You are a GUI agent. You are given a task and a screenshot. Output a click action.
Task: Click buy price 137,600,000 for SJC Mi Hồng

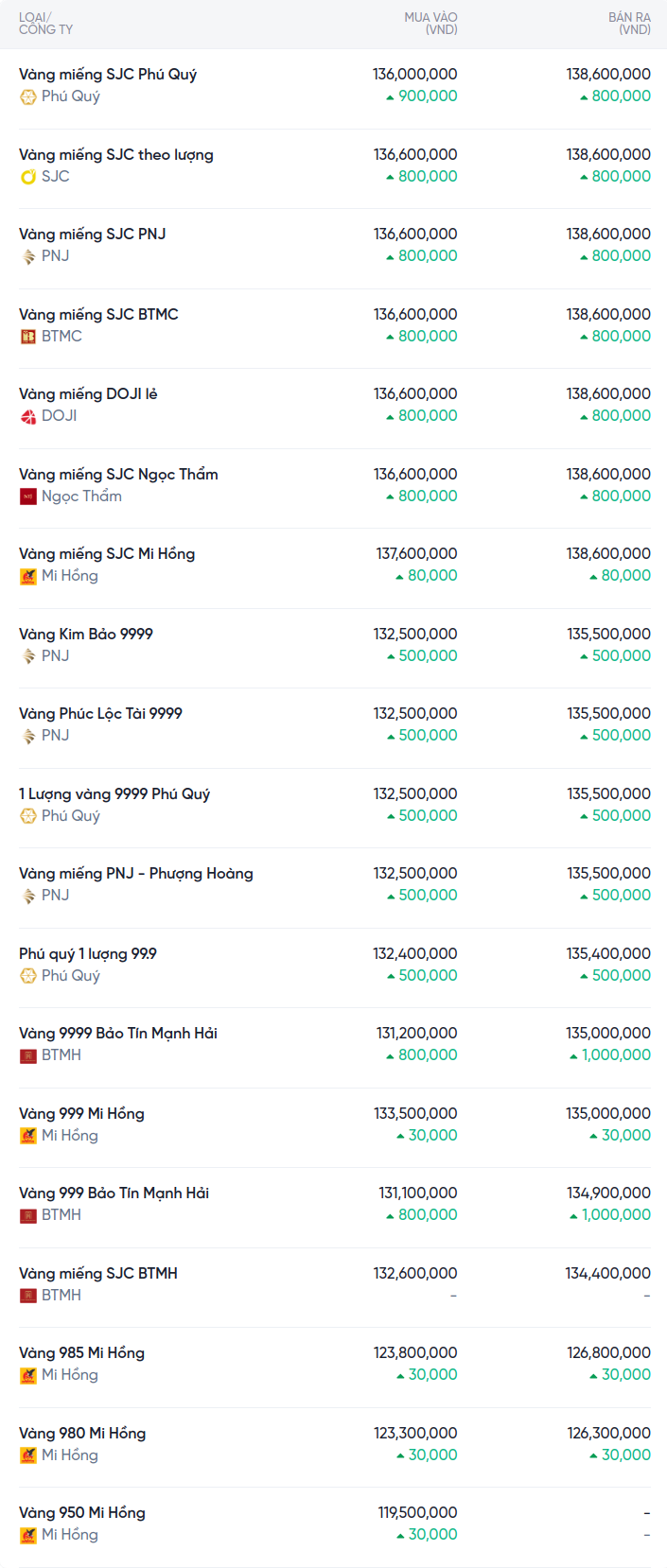point(416,554)
